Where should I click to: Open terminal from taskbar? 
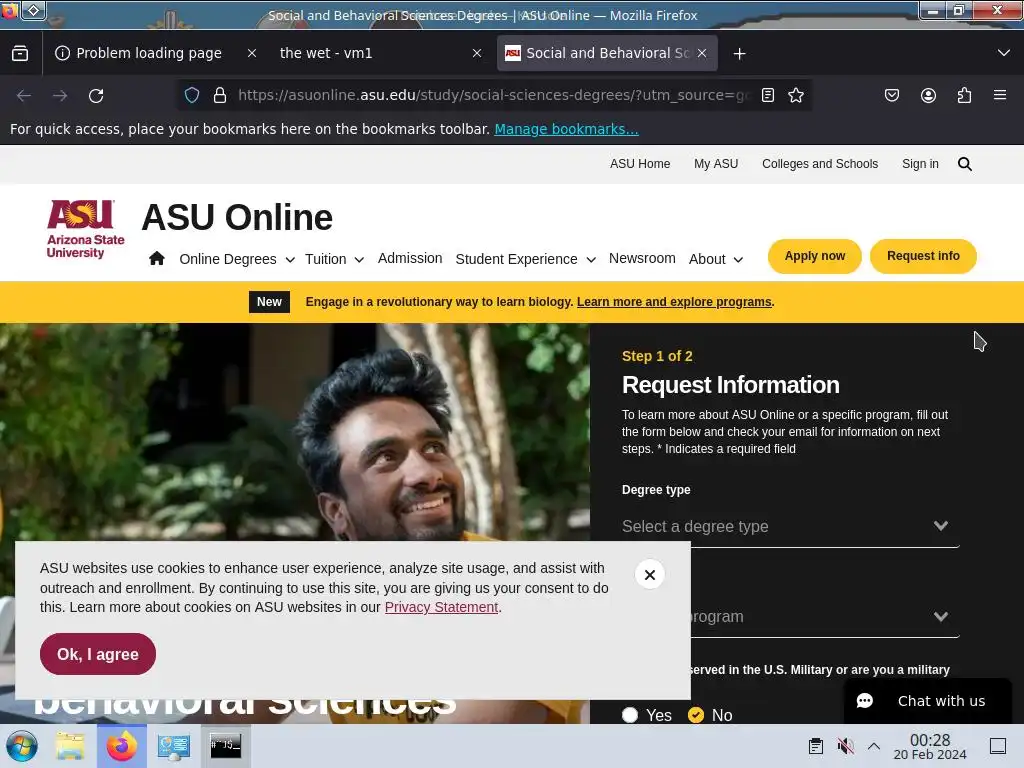click(225, 746)
